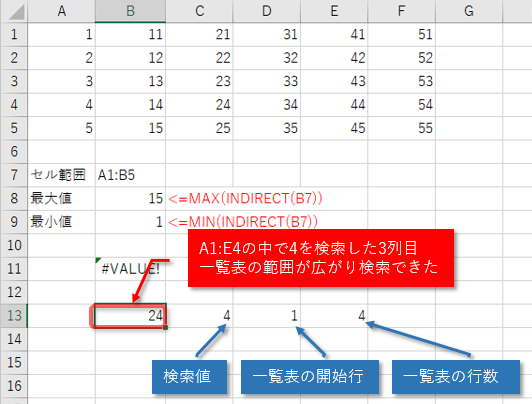Click cell C13 containing search value 4
The height and width of the screenshot is (404, 532).
click(x=199, y=315)
